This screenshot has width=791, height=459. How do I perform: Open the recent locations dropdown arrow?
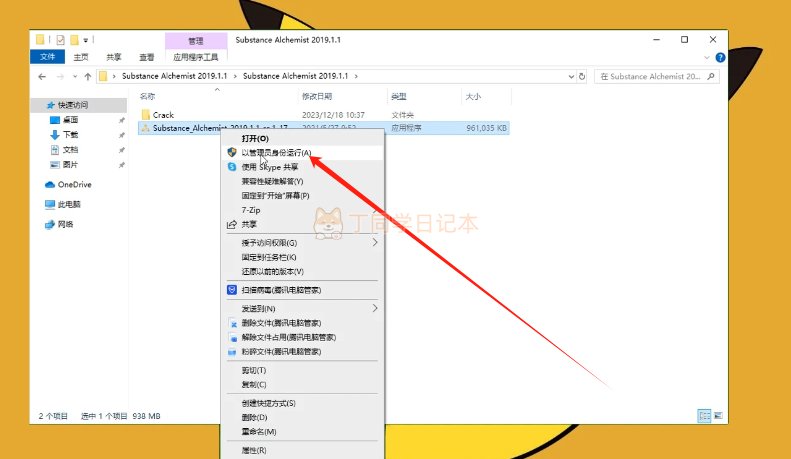click(75, 77)
